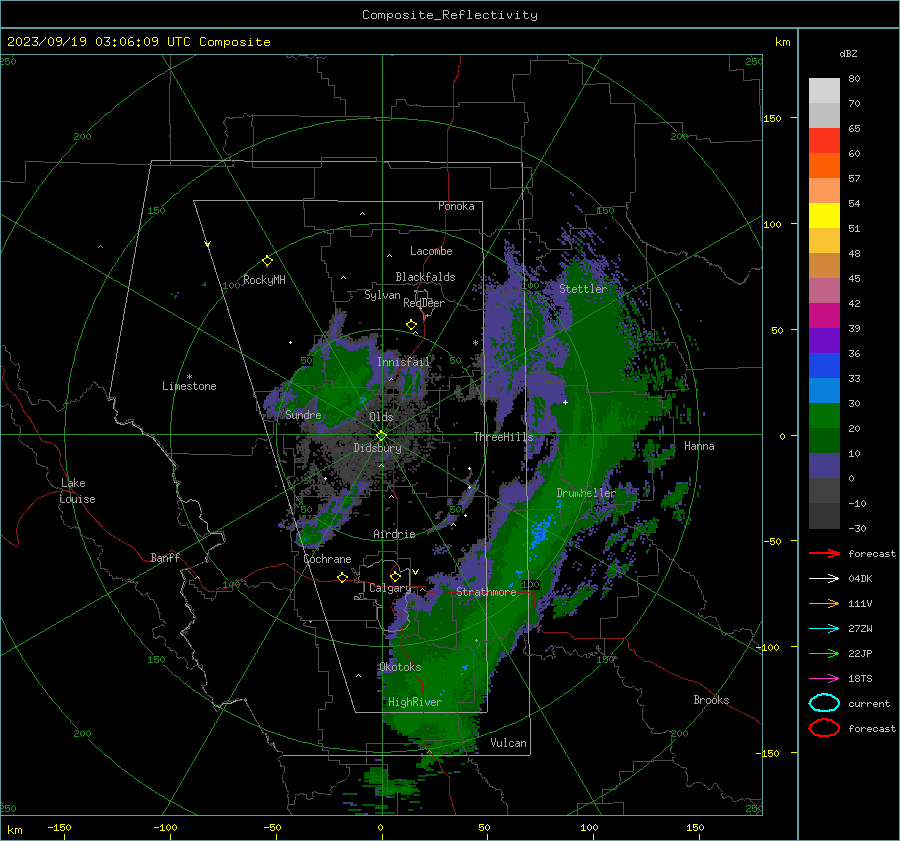Click the radar-site diamond at Didsbury center

[x=381, y=436]
